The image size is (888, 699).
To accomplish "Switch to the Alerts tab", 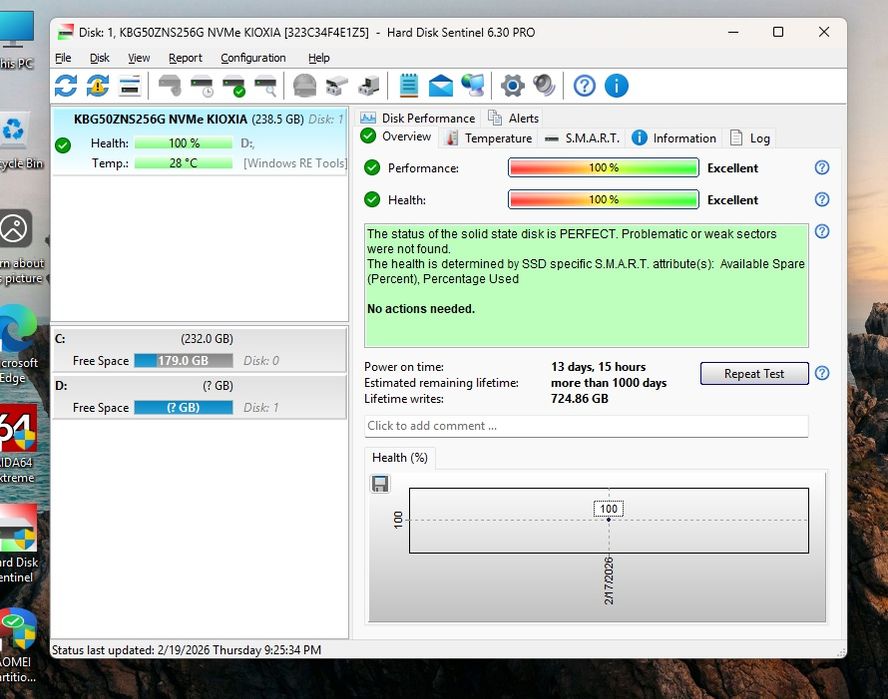I will (x=513, y=118).
